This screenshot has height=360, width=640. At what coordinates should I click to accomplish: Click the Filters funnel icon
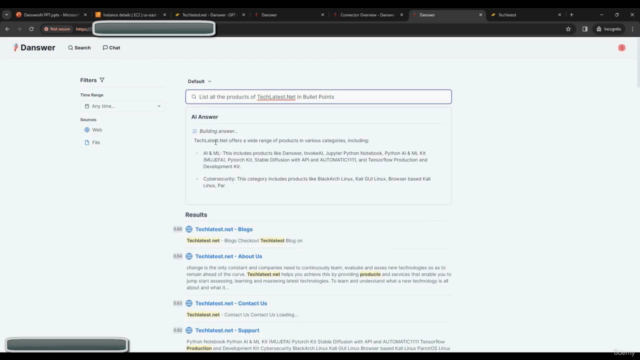tap(102, 80)
